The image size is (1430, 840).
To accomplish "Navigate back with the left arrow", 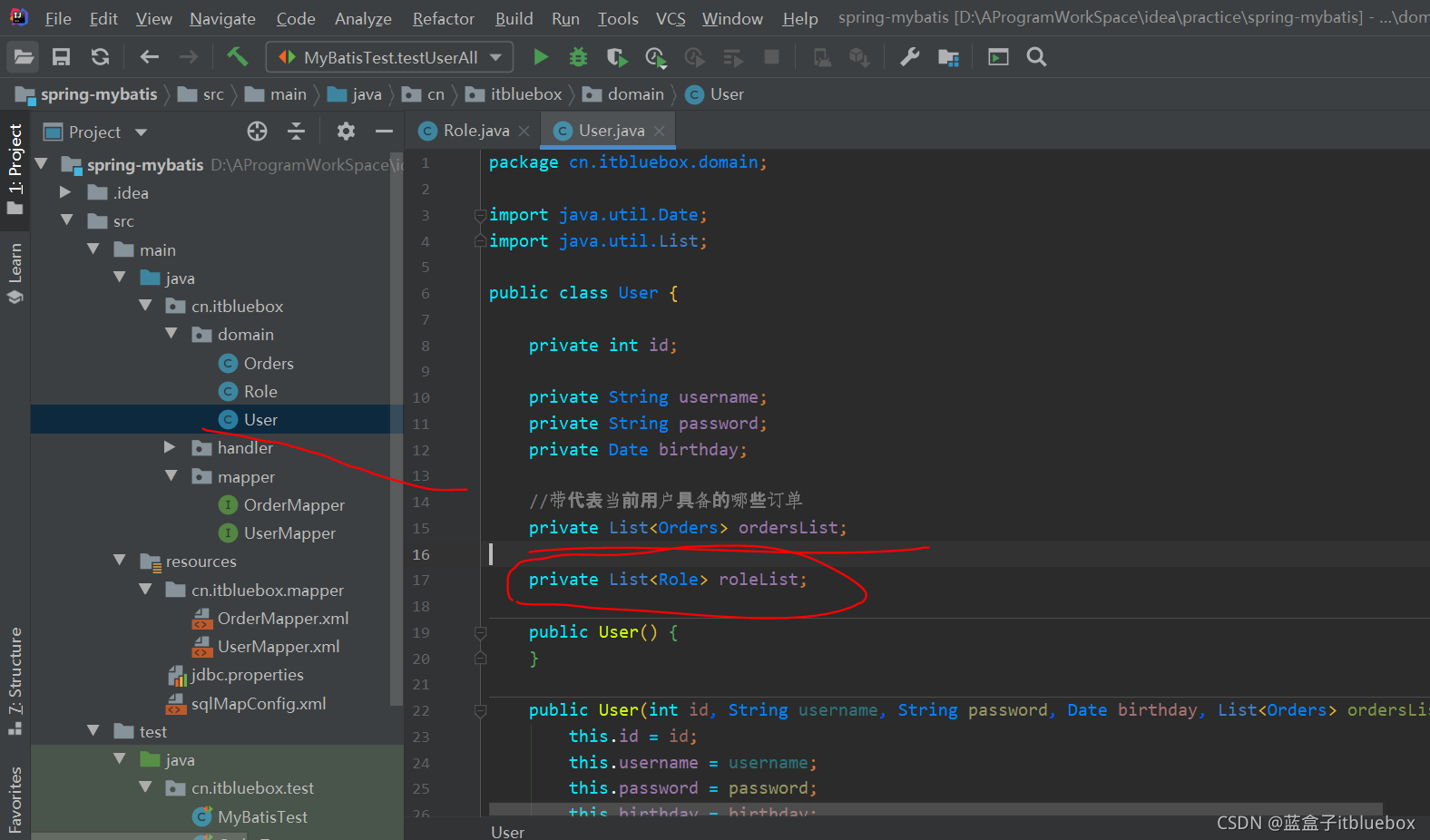I will coord(150,57).
